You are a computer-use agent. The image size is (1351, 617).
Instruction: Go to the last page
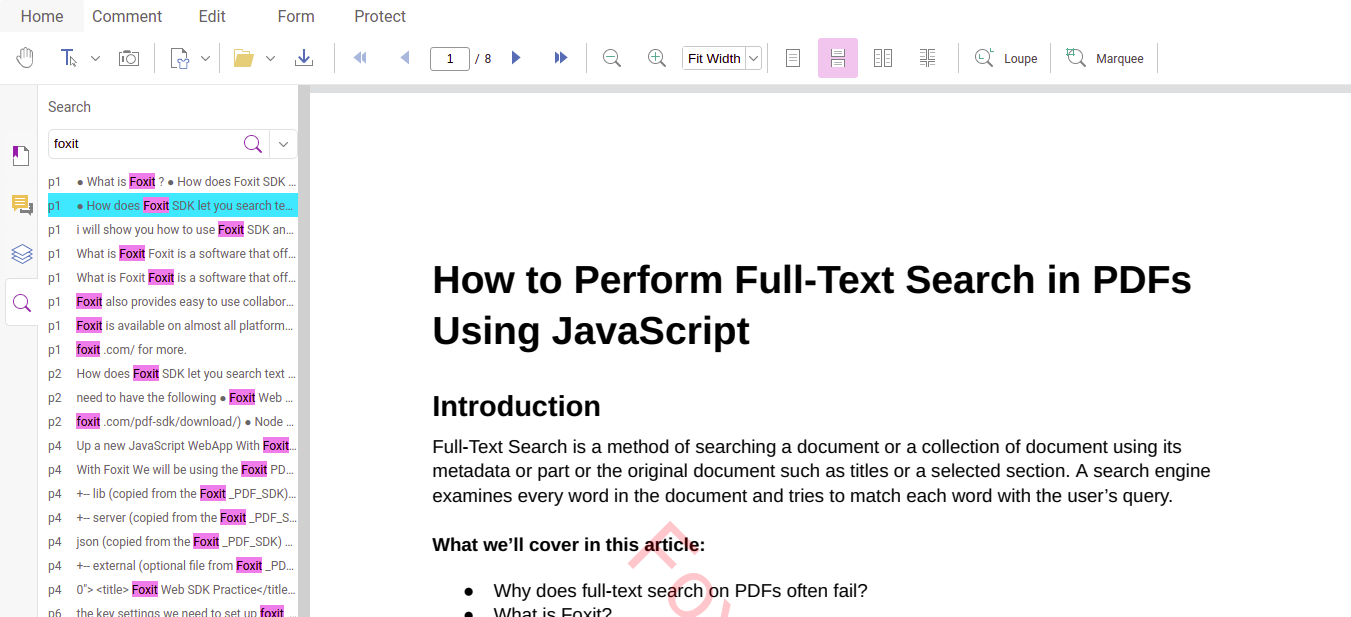click(560, 57)
